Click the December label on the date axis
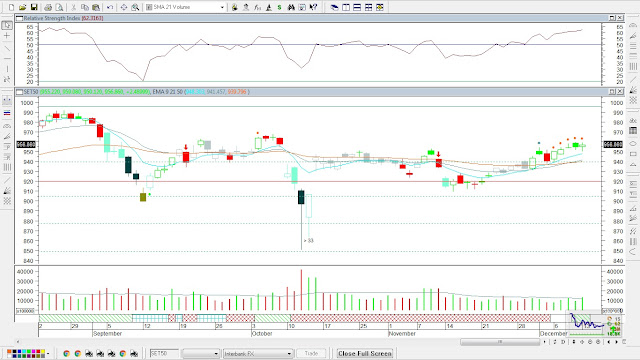Image resolution: width=640 pixels, height=360 pixels. [554, 333]
